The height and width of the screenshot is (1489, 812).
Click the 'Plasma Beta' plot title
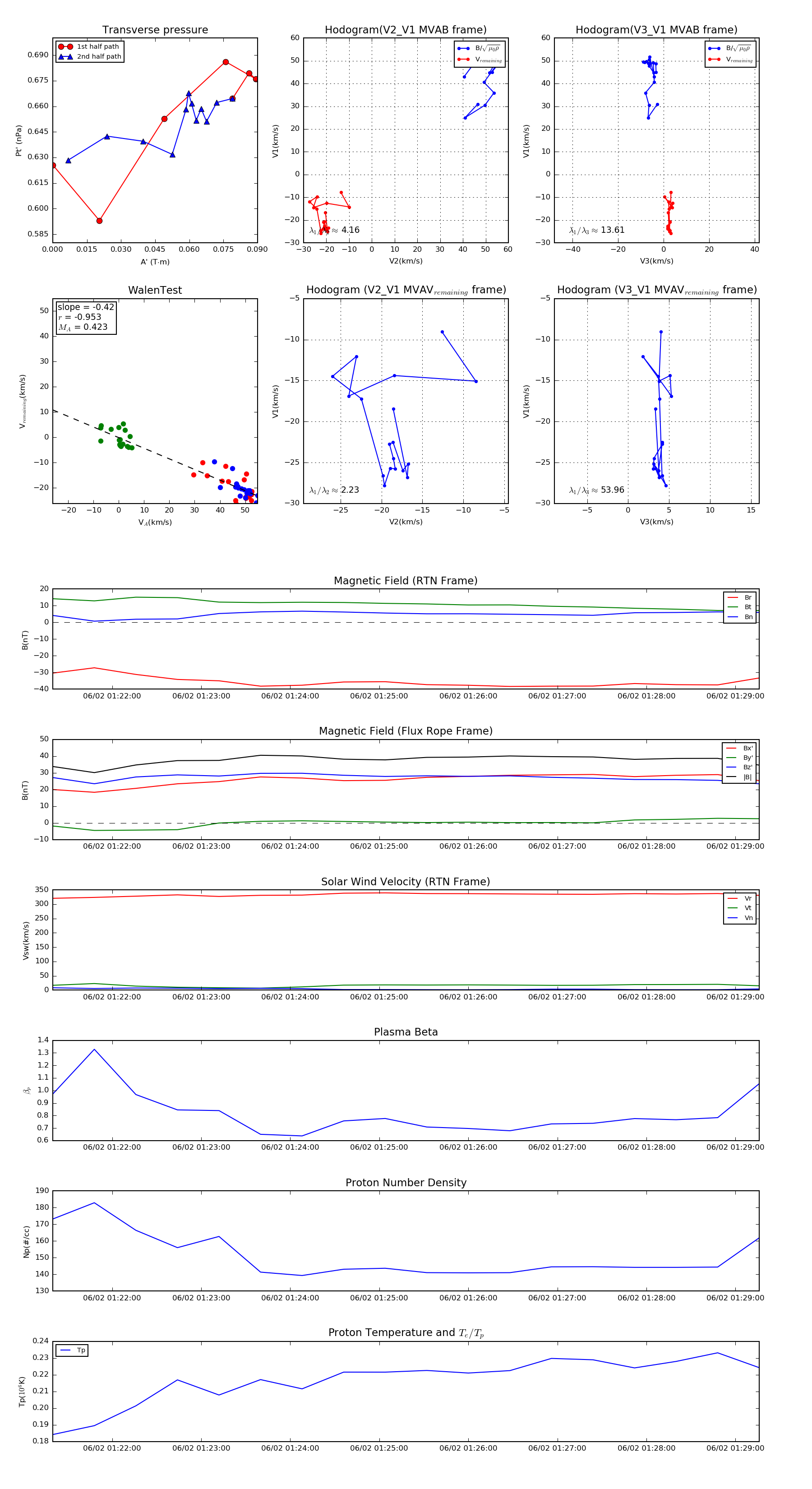coord(406,1032)
